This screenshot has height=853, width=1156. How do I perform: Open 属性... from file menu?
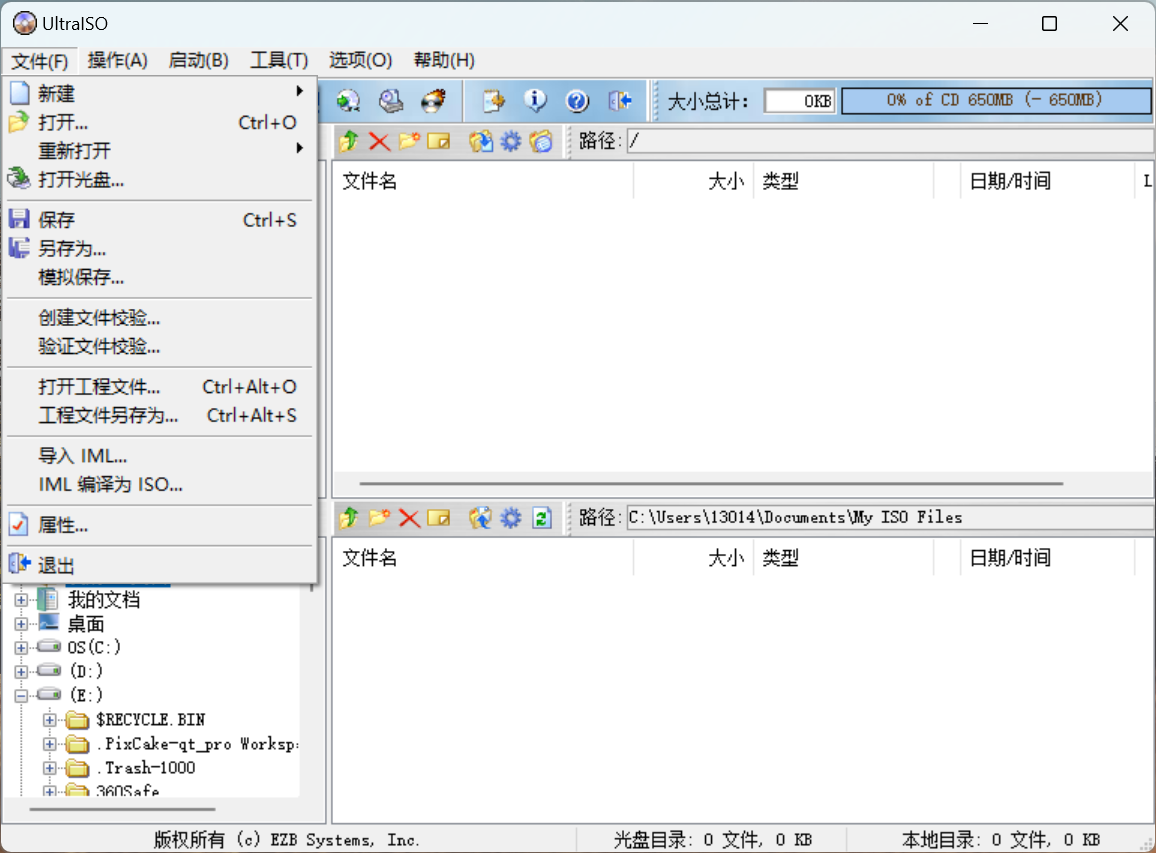[x=159, y=525]
